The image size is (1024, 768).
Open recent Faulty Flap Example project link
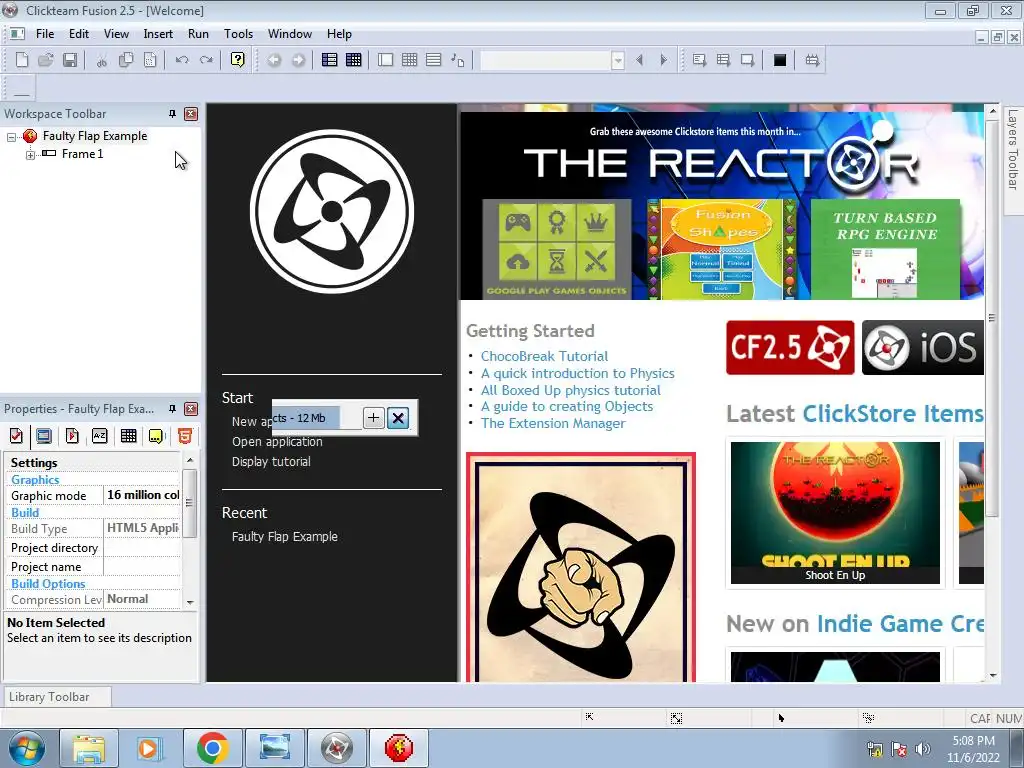point(285,537)
